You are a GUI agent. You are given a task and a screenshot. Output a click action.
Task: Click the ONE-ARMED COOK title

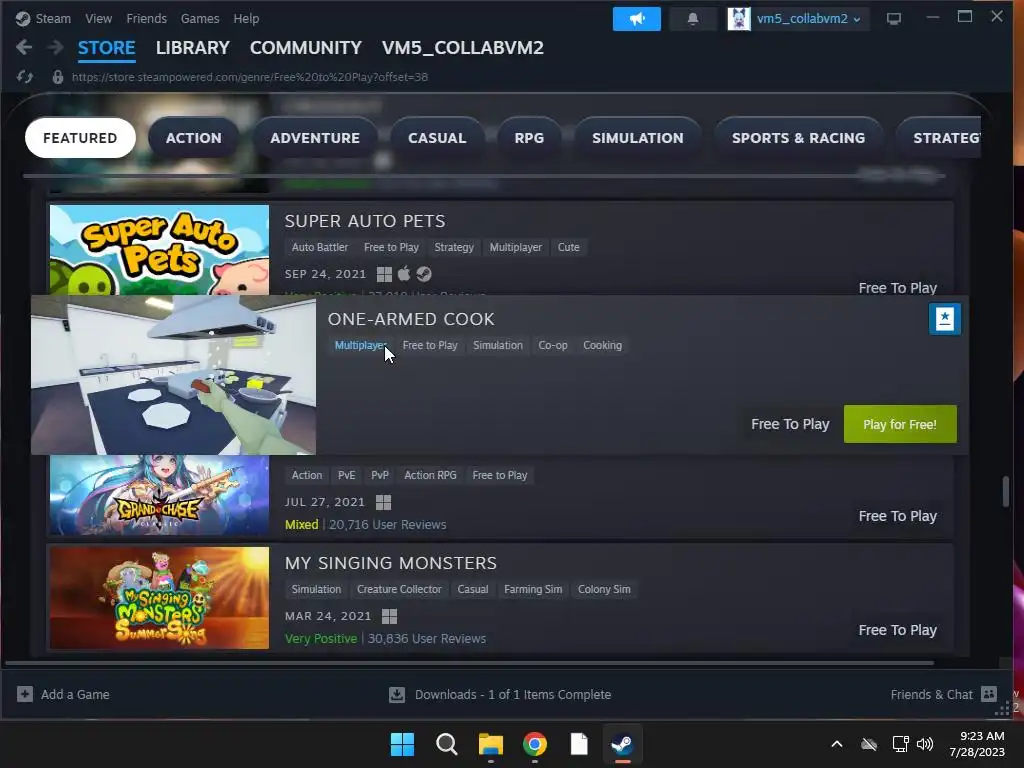(x=411, y=319)
